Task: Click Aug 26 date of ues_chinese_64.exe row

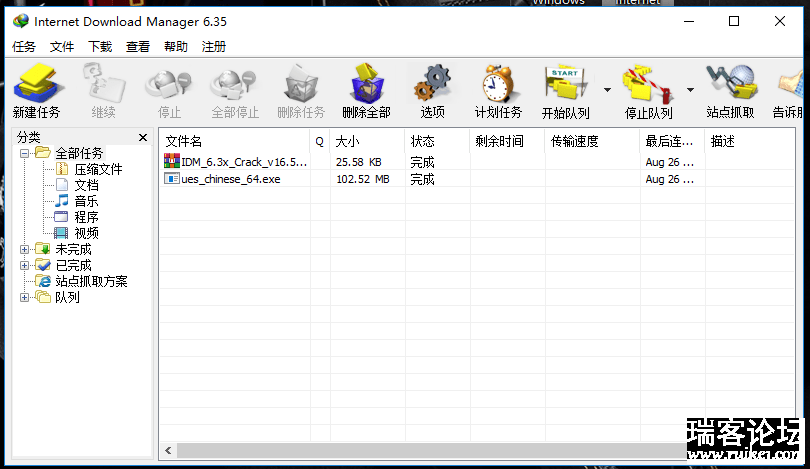Action: [x=669, y=179]
